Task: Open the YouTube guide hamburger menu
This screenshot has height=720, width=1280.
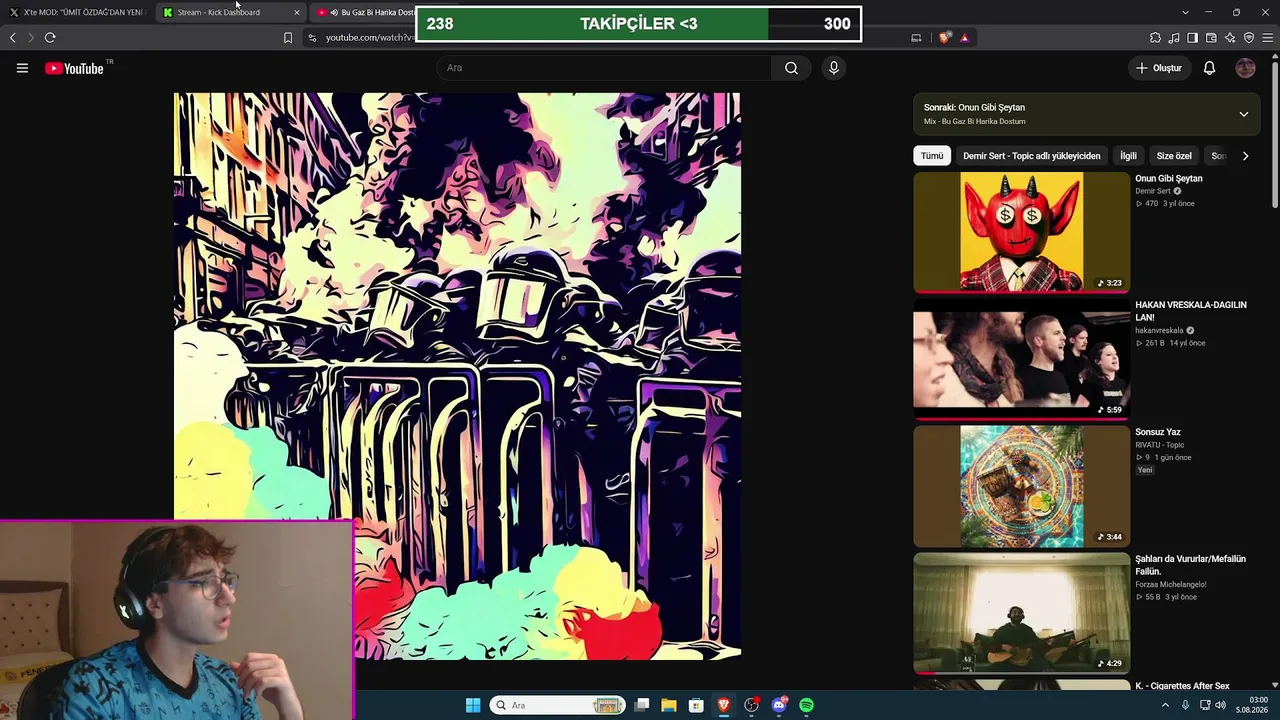Action: coord(22,68)
